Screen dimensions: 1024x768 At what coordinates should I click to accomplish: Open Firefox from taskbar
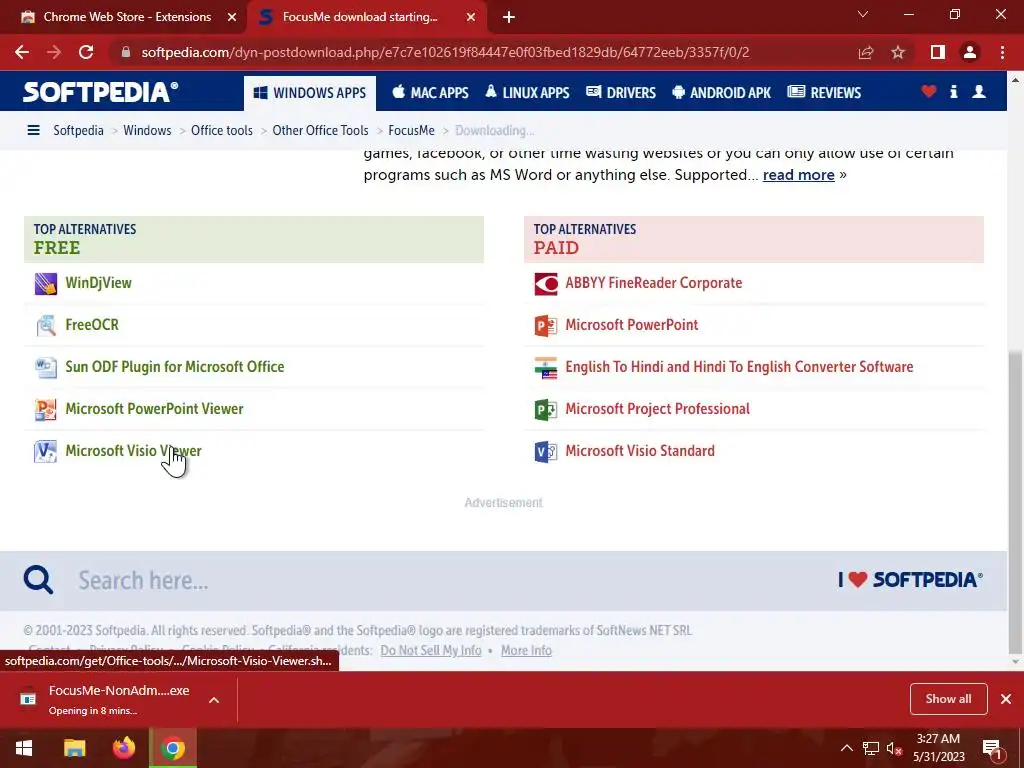click(x=123, y=748)
